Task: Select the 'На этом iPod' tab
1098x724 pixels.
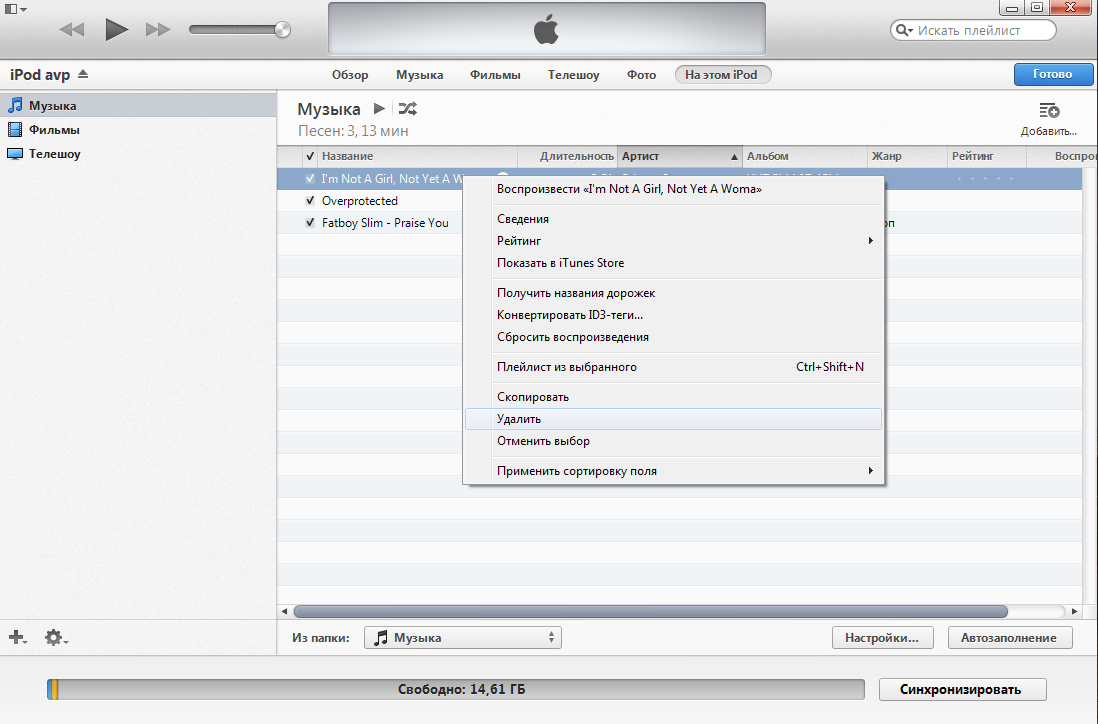Action: 723,75
